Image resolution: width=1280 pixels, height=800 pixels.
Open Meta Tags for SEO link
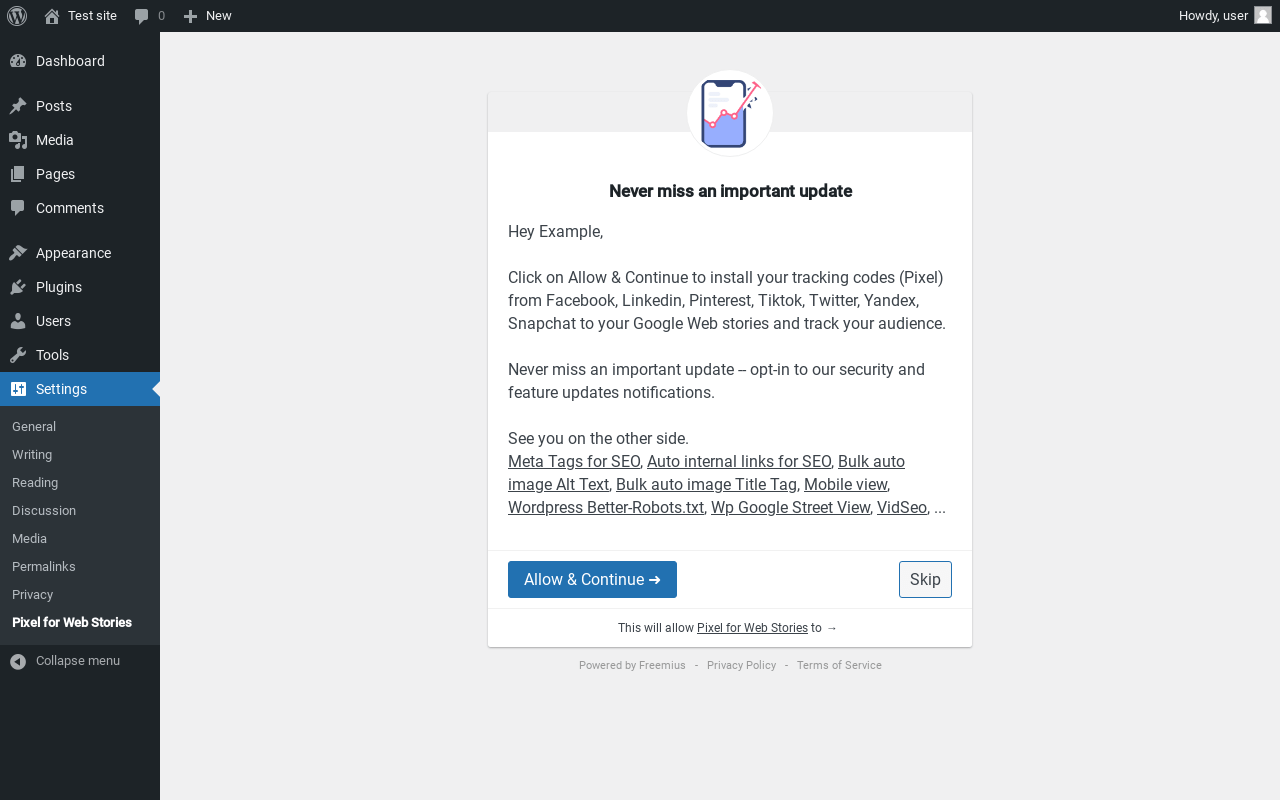(574, 461)
